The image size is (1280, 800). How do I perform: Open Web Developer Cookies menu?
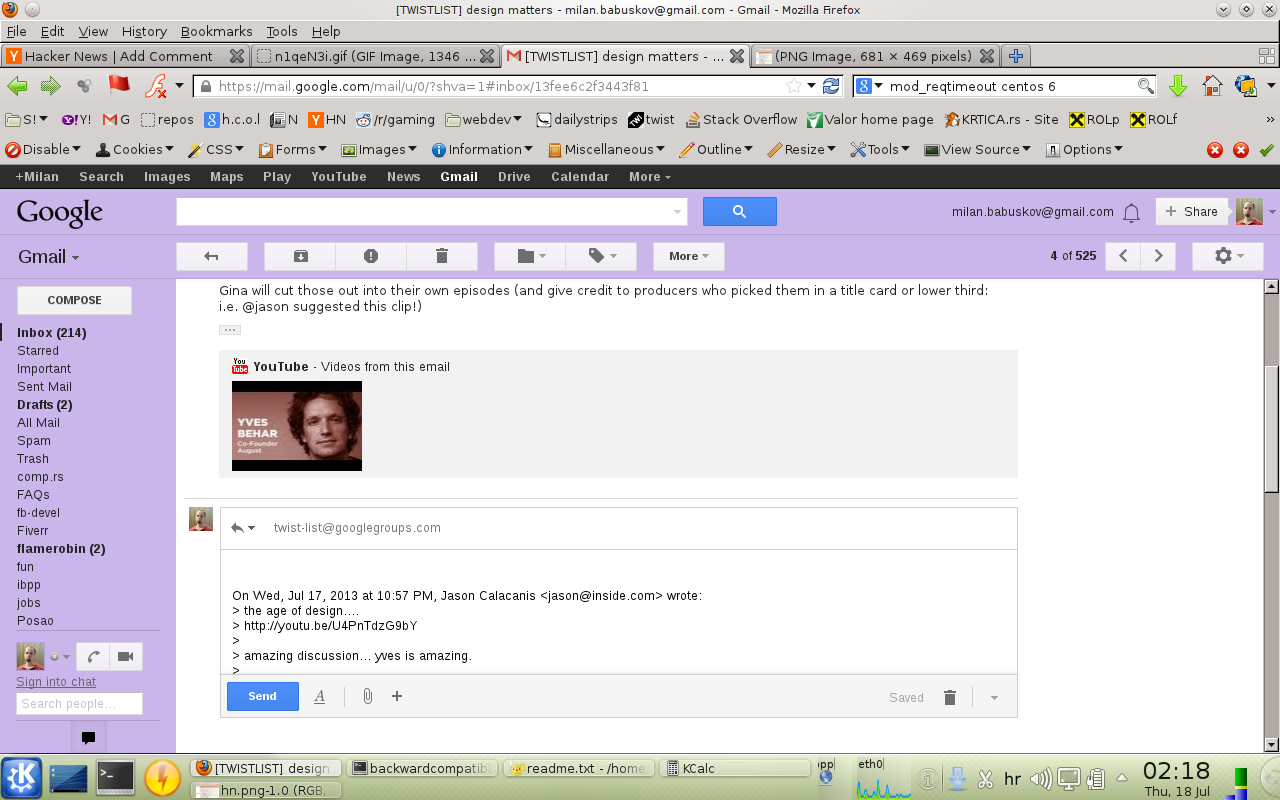[134, 149]
